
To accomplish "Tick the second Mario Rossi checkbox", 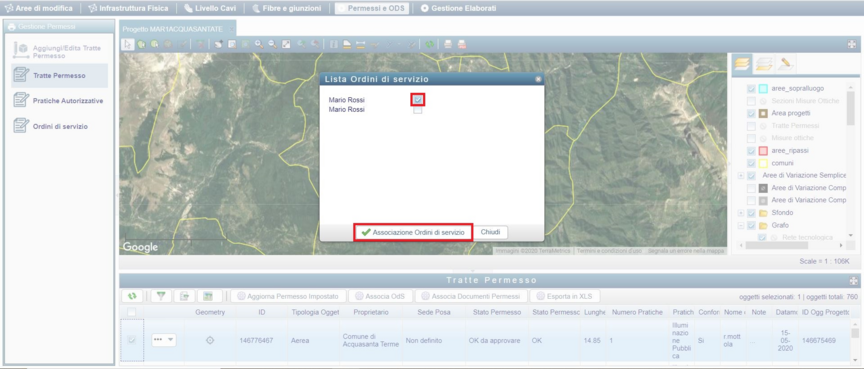I will [x=418, y=110].
